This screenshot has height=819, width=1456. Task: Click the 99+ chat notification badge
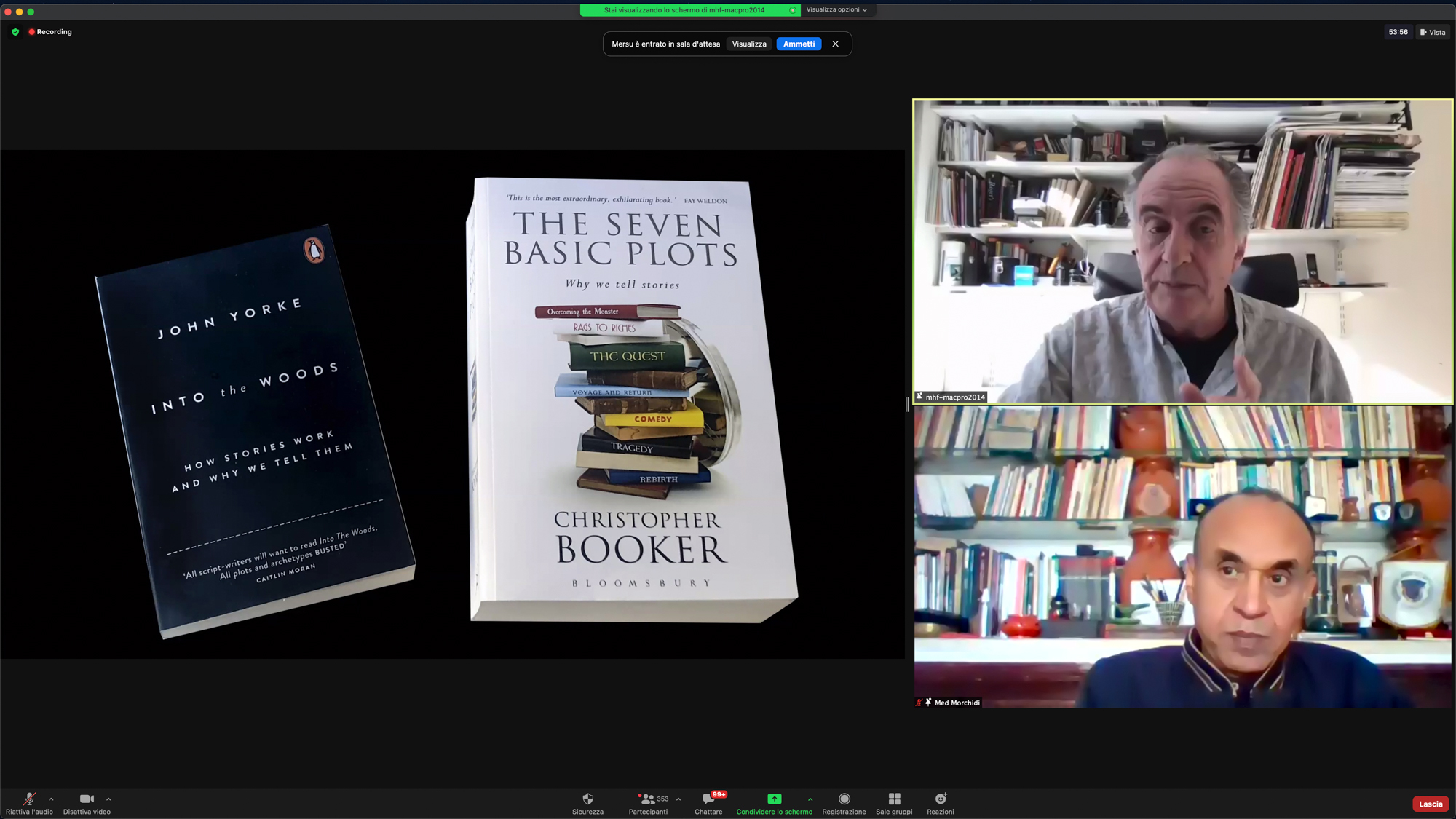tap(719, 794)
